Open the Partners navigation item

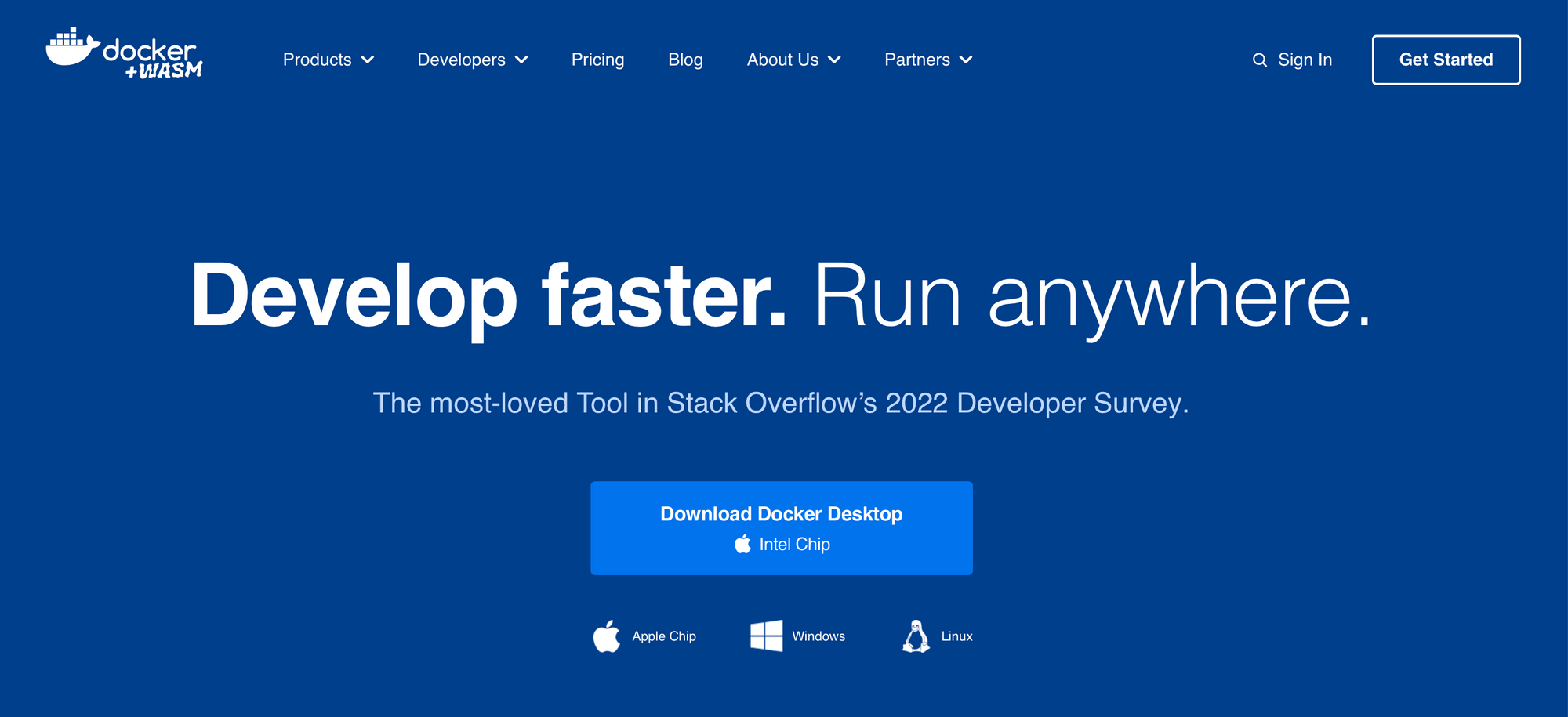[x=916, y=60]
